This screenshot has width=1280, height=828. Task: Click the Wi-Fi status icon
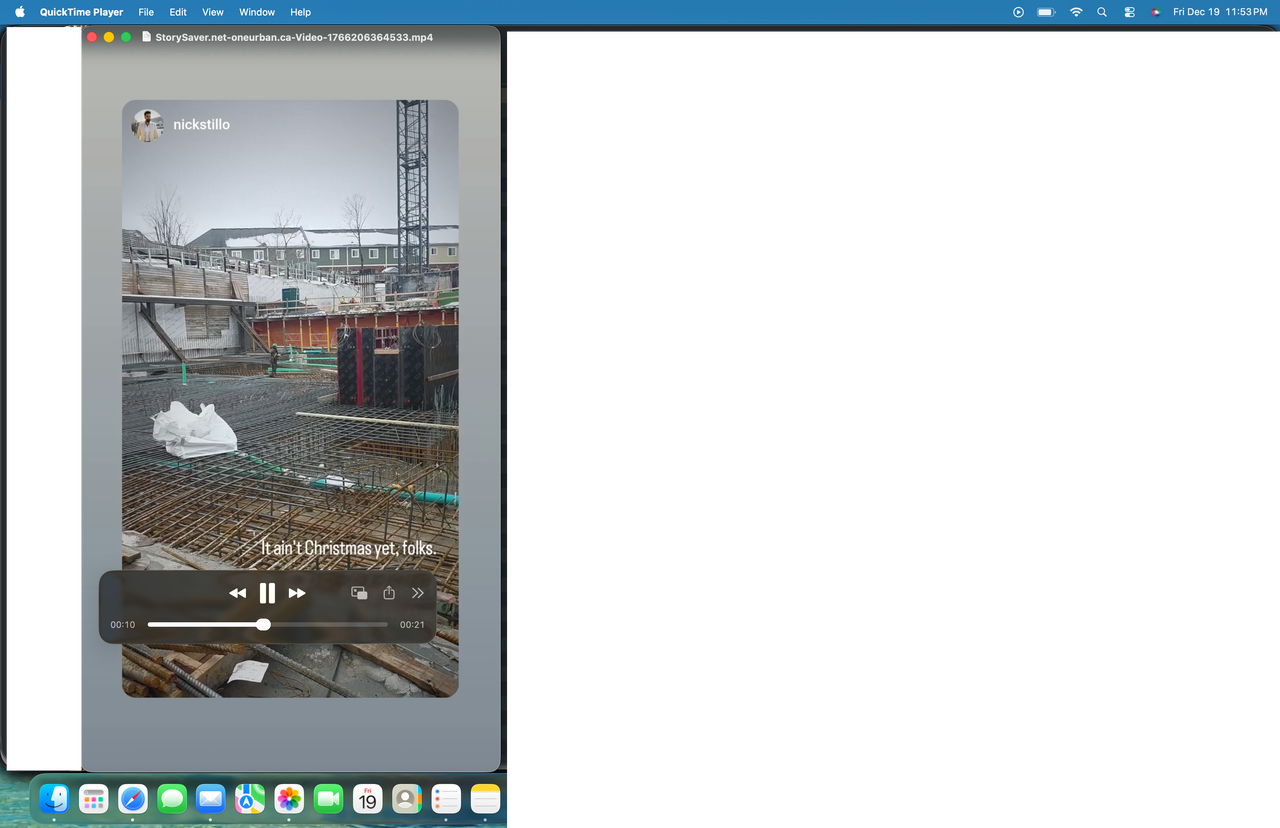coord(1076,12)
